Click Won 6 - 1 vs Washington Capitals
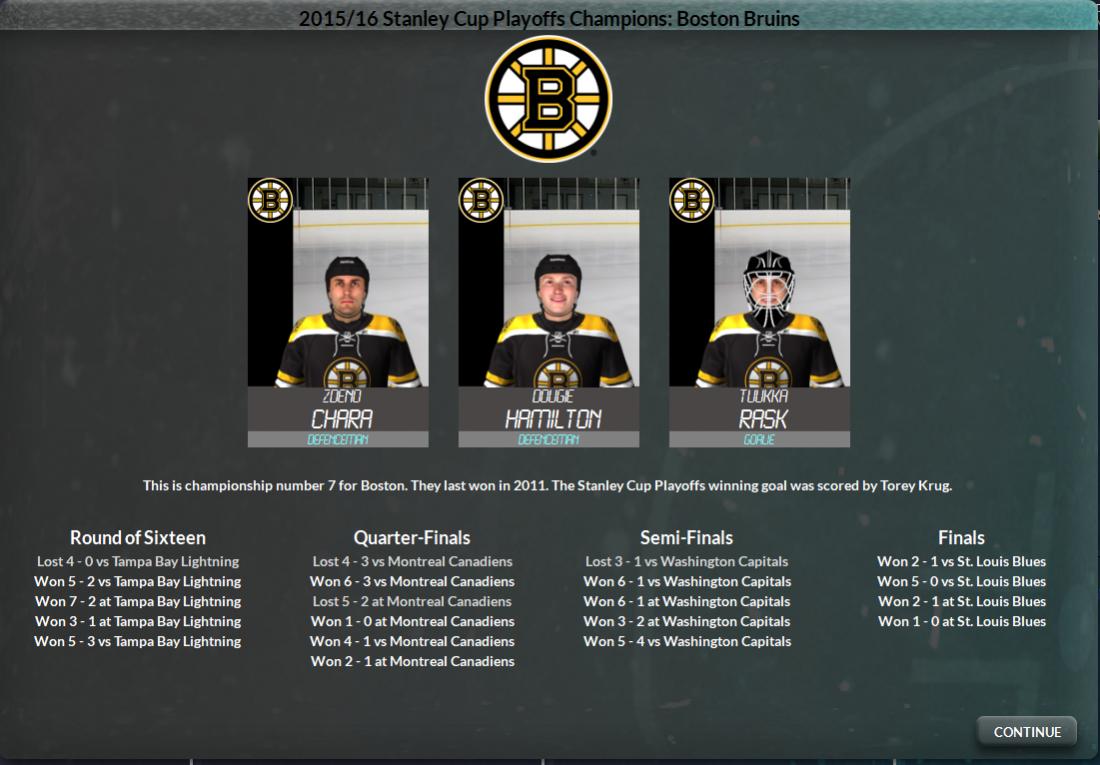Screen dimensions: 1100x765 coord(687,581)
